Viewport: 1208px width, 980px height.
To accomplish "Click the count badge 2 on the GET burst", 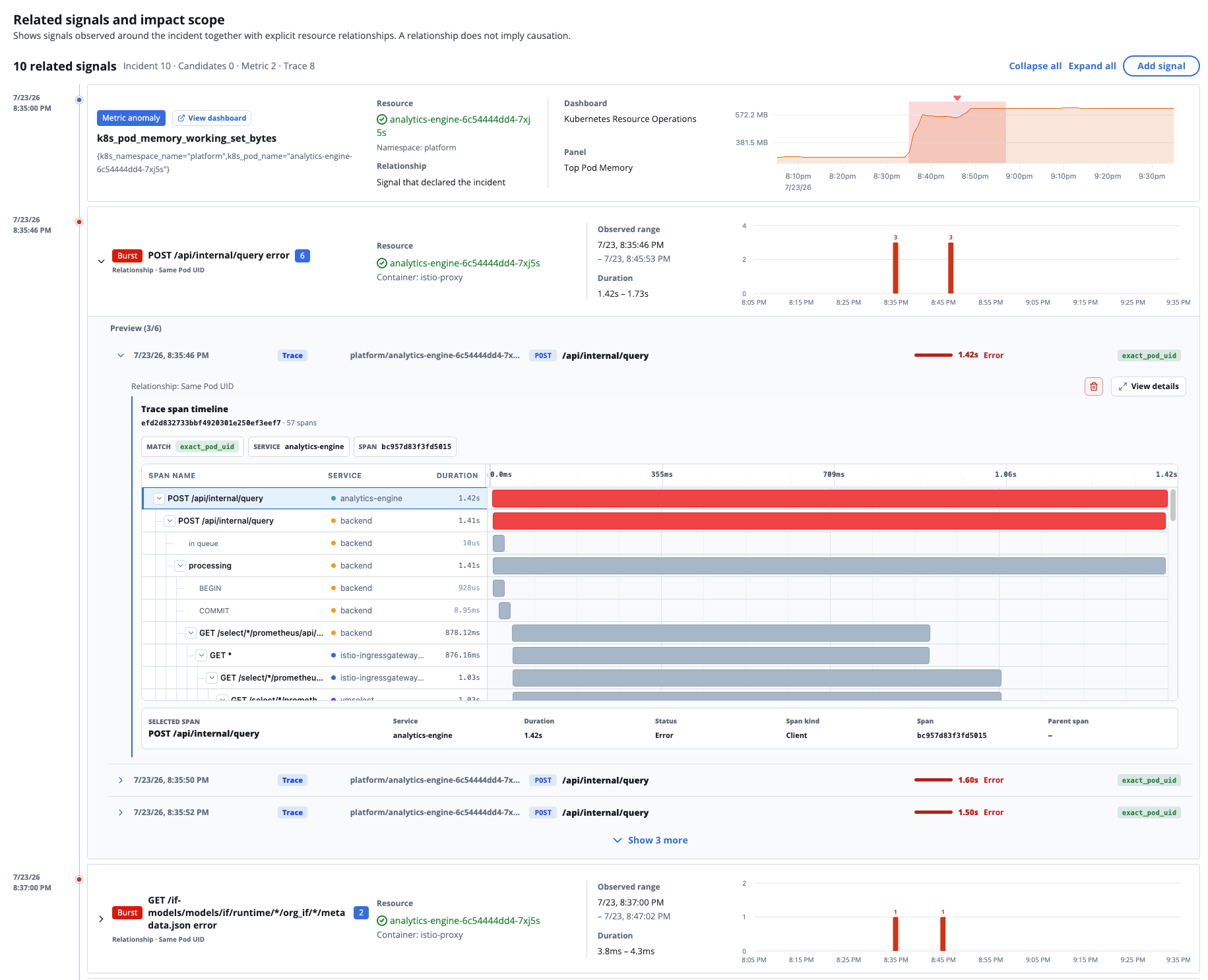I will [x=361, y=913].
